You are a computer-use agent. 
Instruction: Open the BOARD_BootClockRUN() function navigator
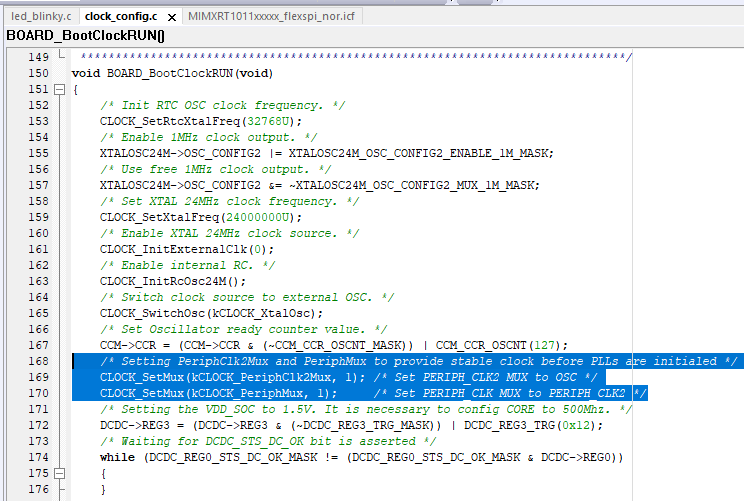pos(85,36)
